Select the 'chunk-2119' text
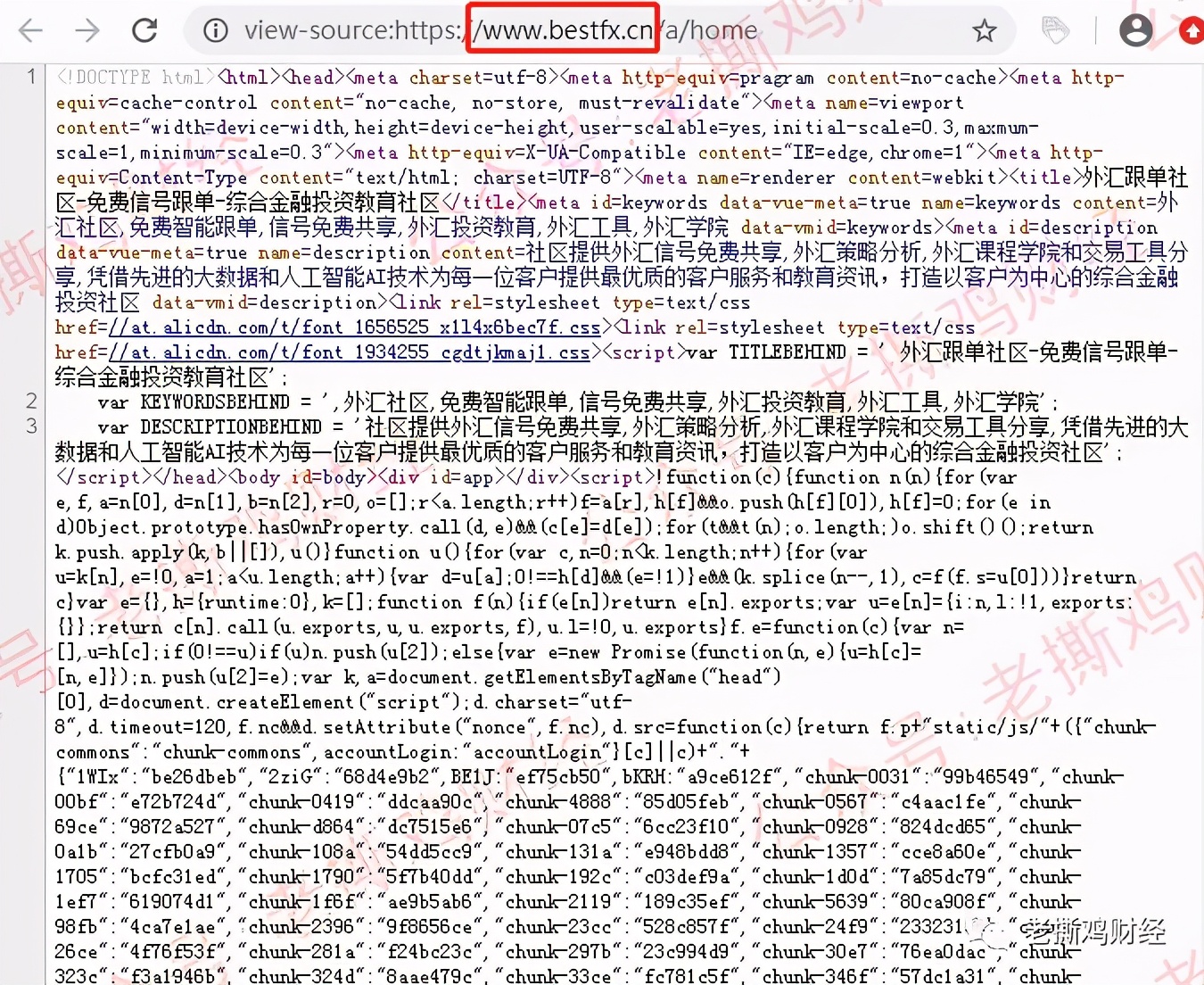The image size is (1204, 985). click(x=558, y=902)
